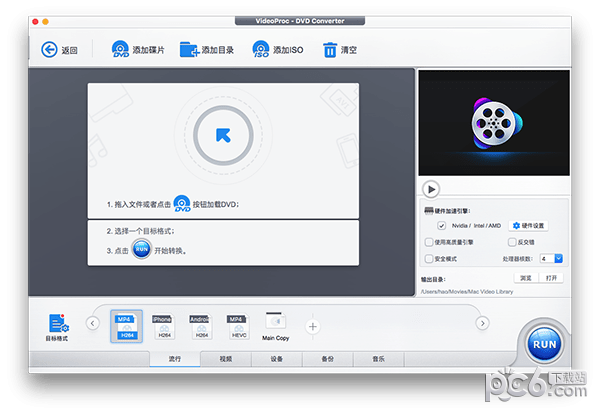The width and height of the screenshot is (600, 414).
Task: Click the preview thumbnail with film reel logo
Action: 494,123
